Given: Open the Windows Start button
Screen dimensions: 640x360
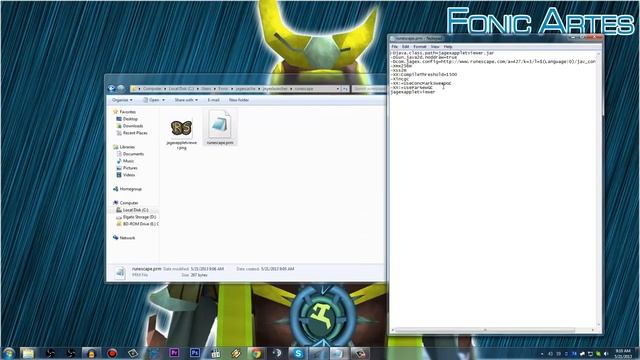Looking at the screenshot, I should pyautogui.click(x=9, y=353).
